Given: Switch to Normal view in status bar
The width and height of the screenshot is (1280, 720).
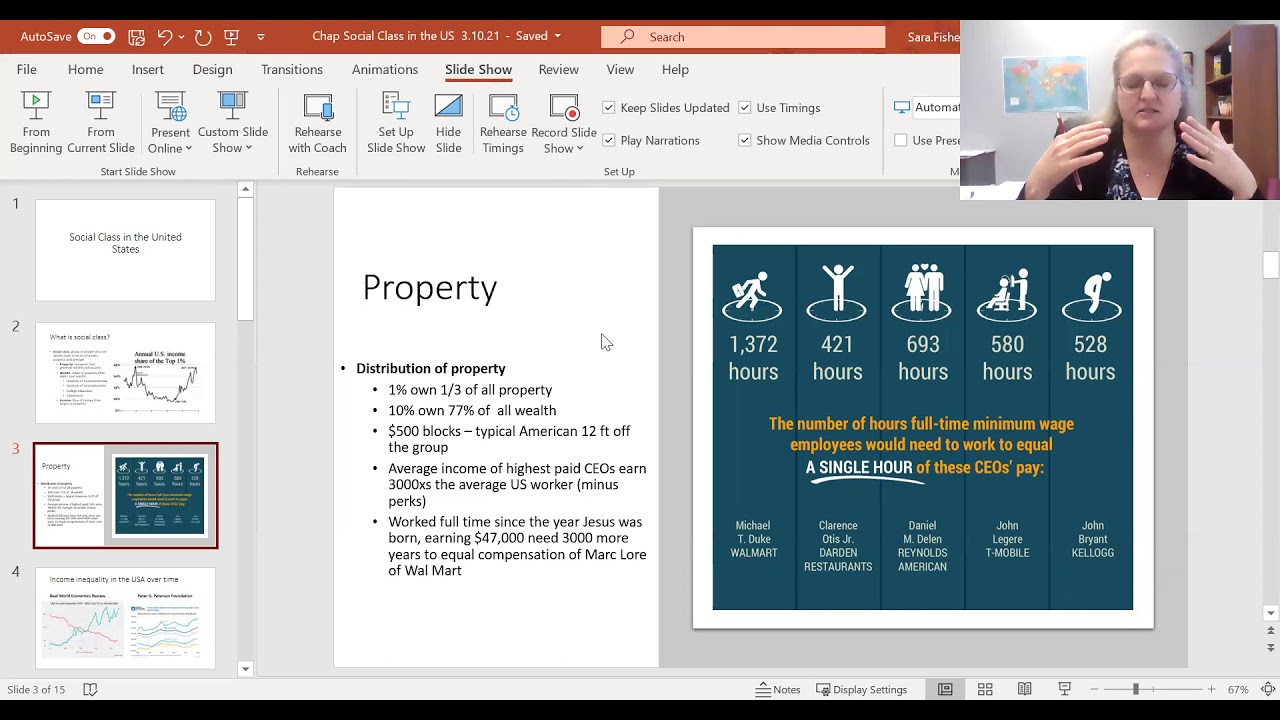Looking at the screenshot, I should pos(945,689).
